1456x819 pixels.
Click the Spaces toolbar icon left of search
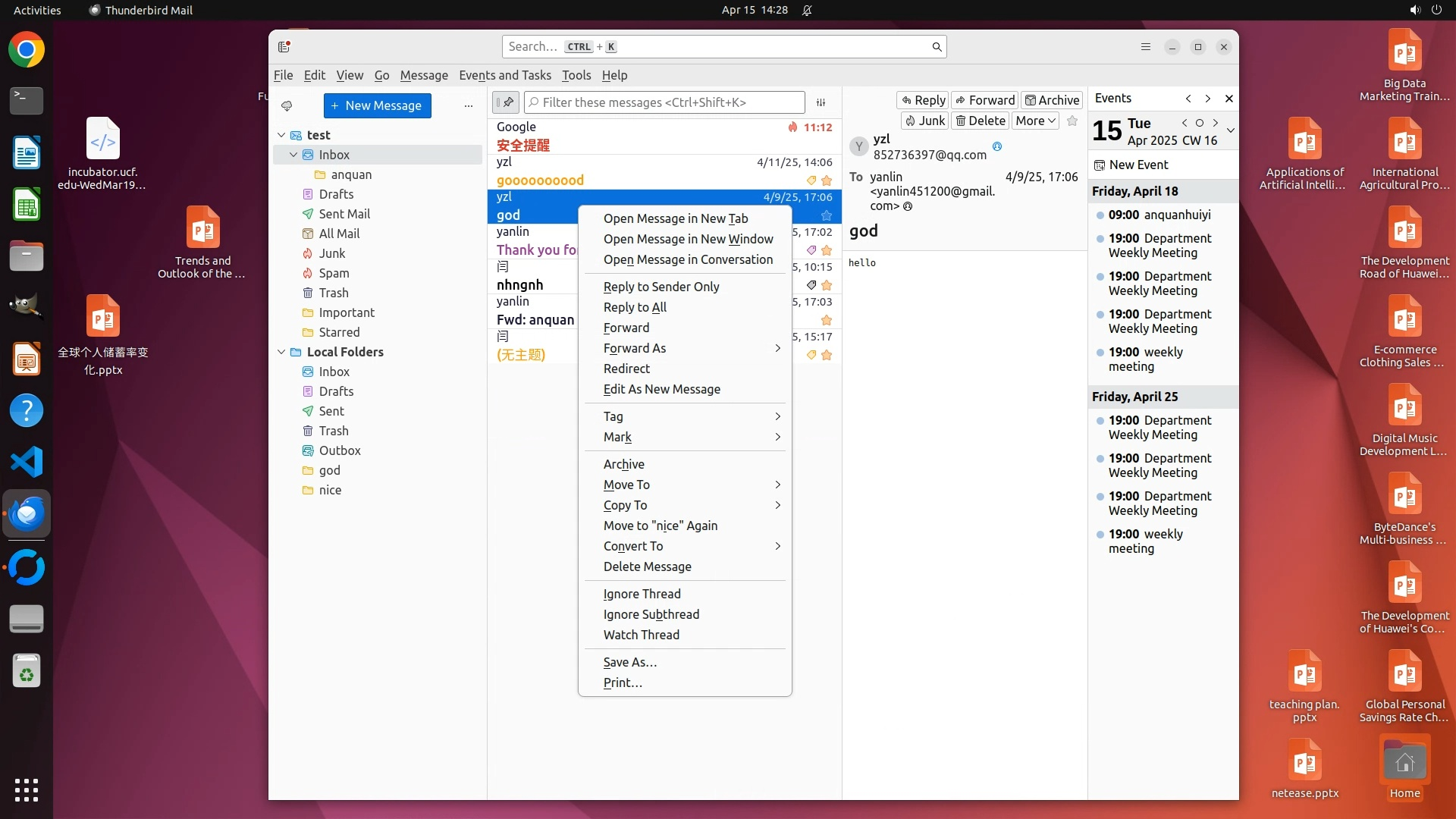[x=284, y=47]
